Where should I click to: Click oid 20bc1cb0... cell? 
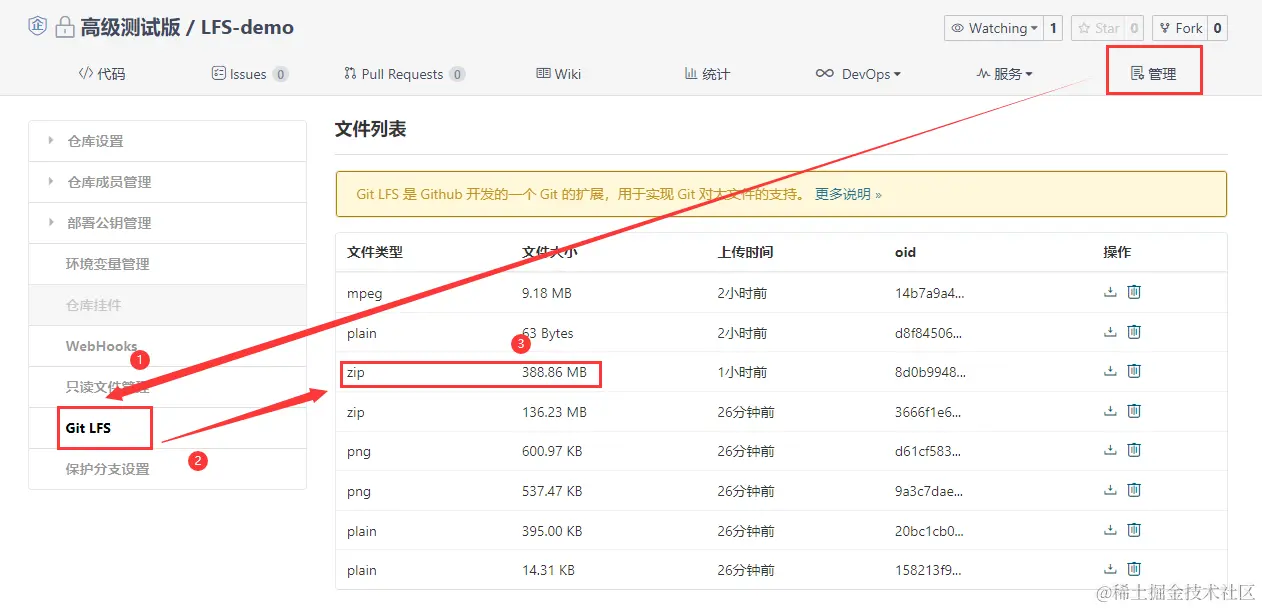[x=930, y=531]
